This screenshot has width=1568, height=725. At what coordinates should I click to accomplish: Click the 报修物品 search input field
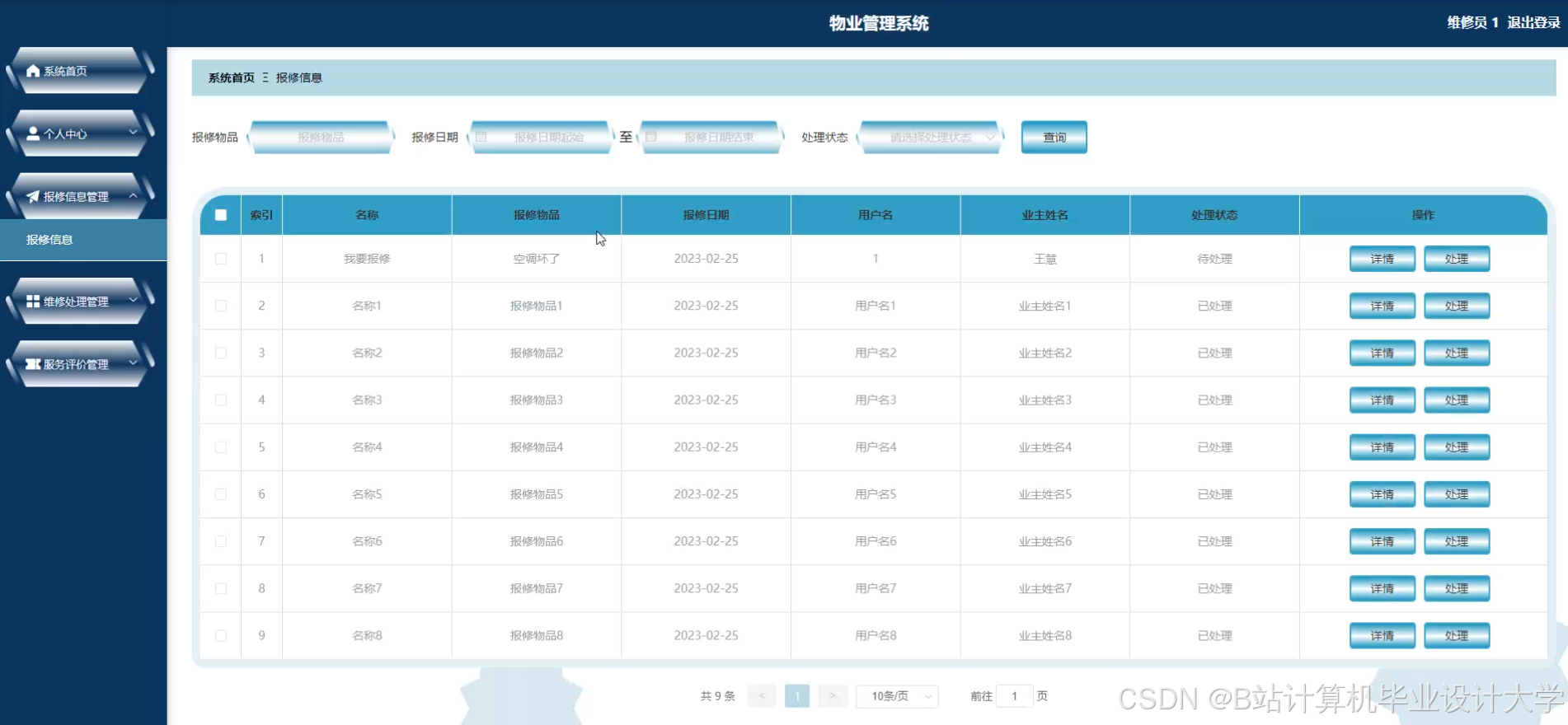(321, 137)
